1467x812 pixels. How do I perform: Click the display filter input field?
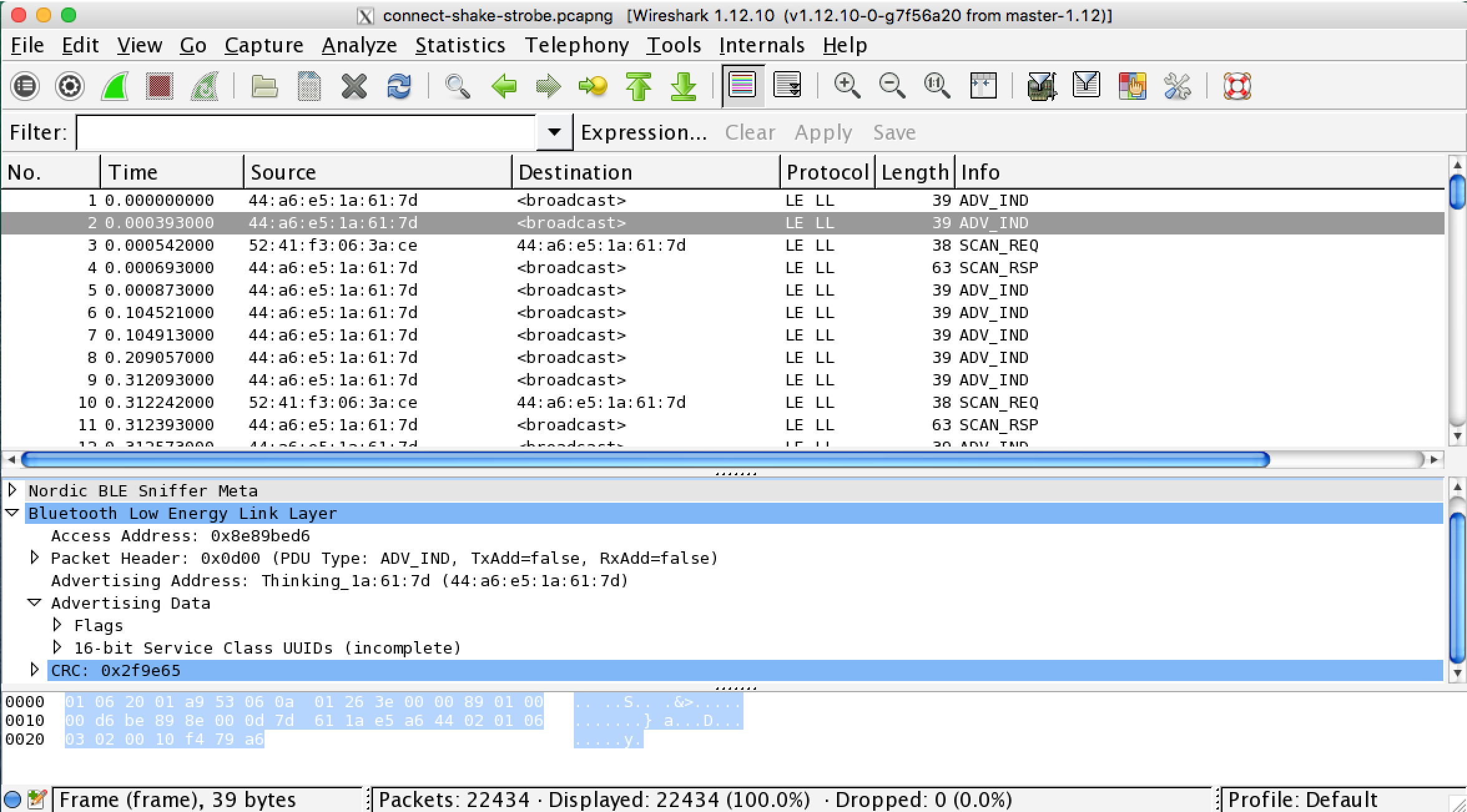[306, 132]
